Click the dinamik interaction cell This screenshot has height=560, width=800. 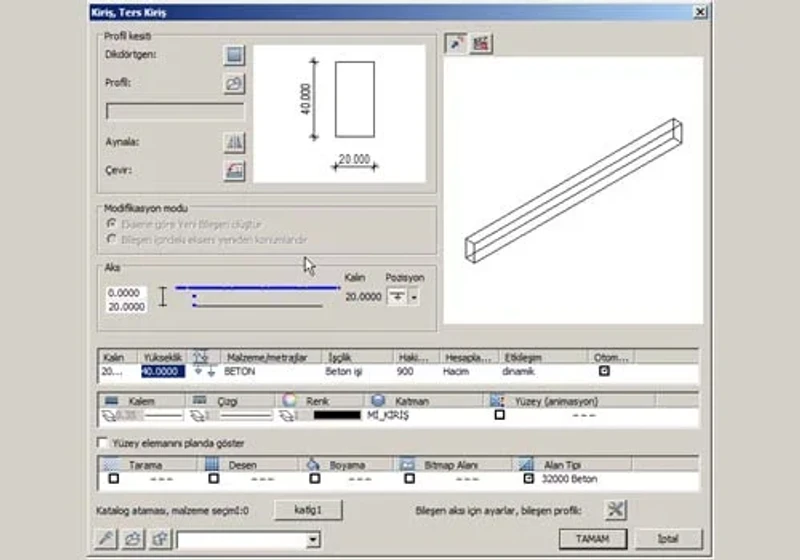[x=518, y=371]
